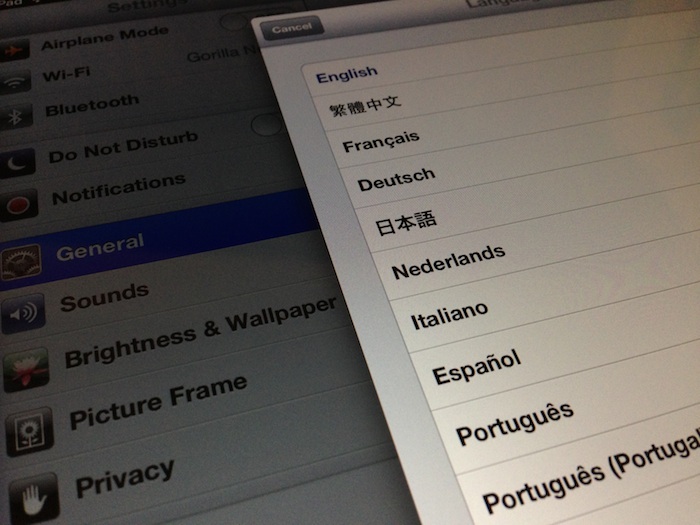Tap the Sounds speaker icon

point(22,315)
